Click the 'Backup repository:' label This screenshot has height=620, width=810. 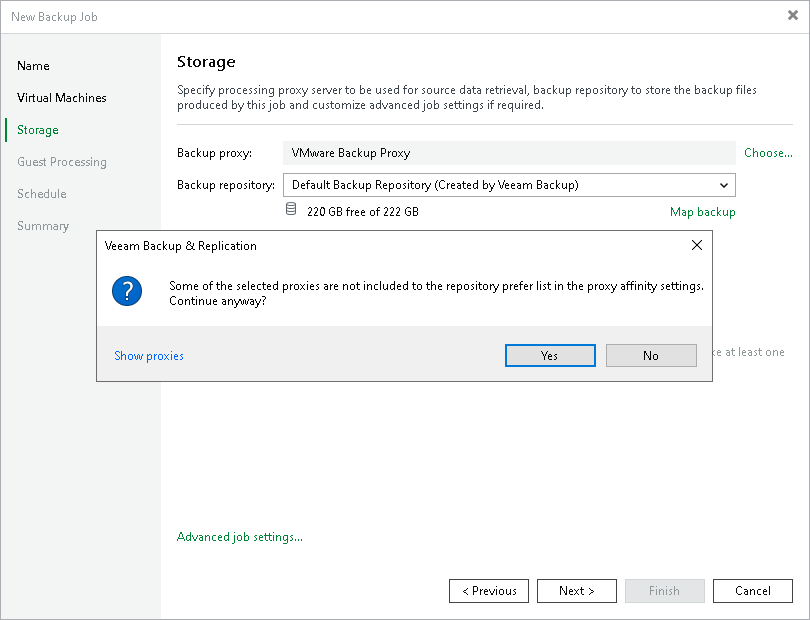pos(226,185)
